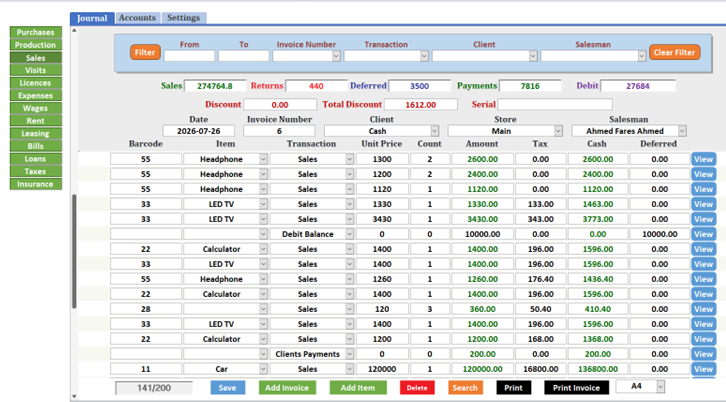Image resolution: width=726 pixels, height=402 pixels.
Task: Go to the Expenses section
Action: pyautogui.click(x=36, y=95)
